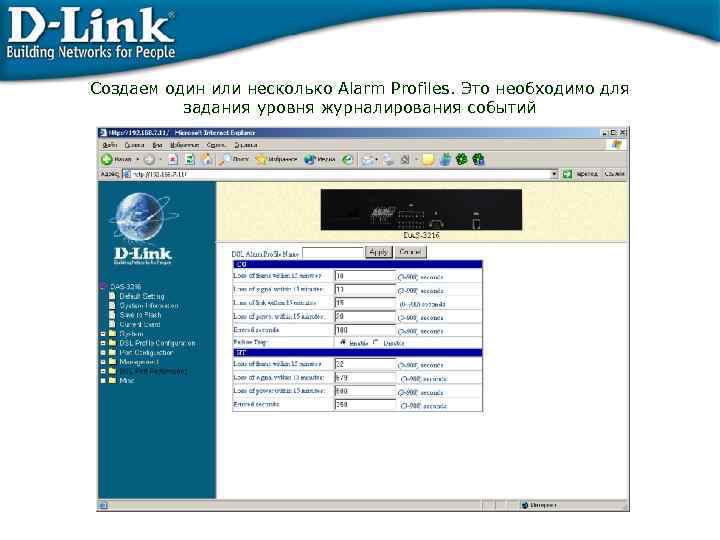This screenshot has width=720, height=540.
Task: Click the folder icon beside Management
Action: (x=112, y=361)
